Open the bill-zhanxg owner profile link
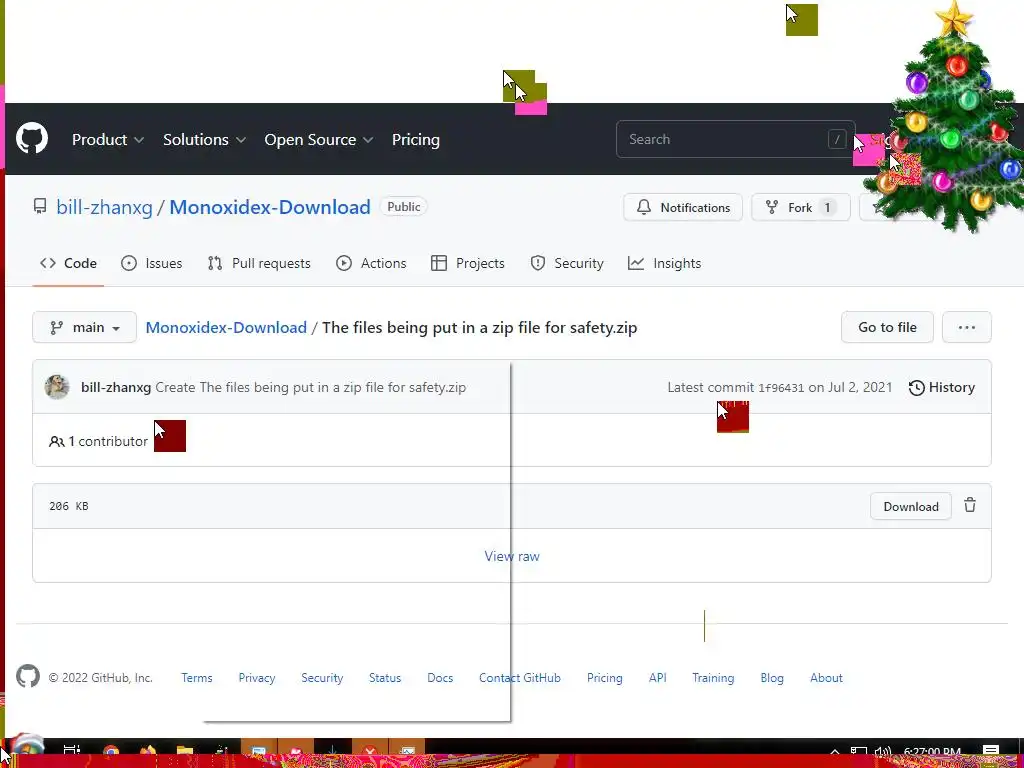Screen dimensions: 1024x768 click(x=104, y=207)
